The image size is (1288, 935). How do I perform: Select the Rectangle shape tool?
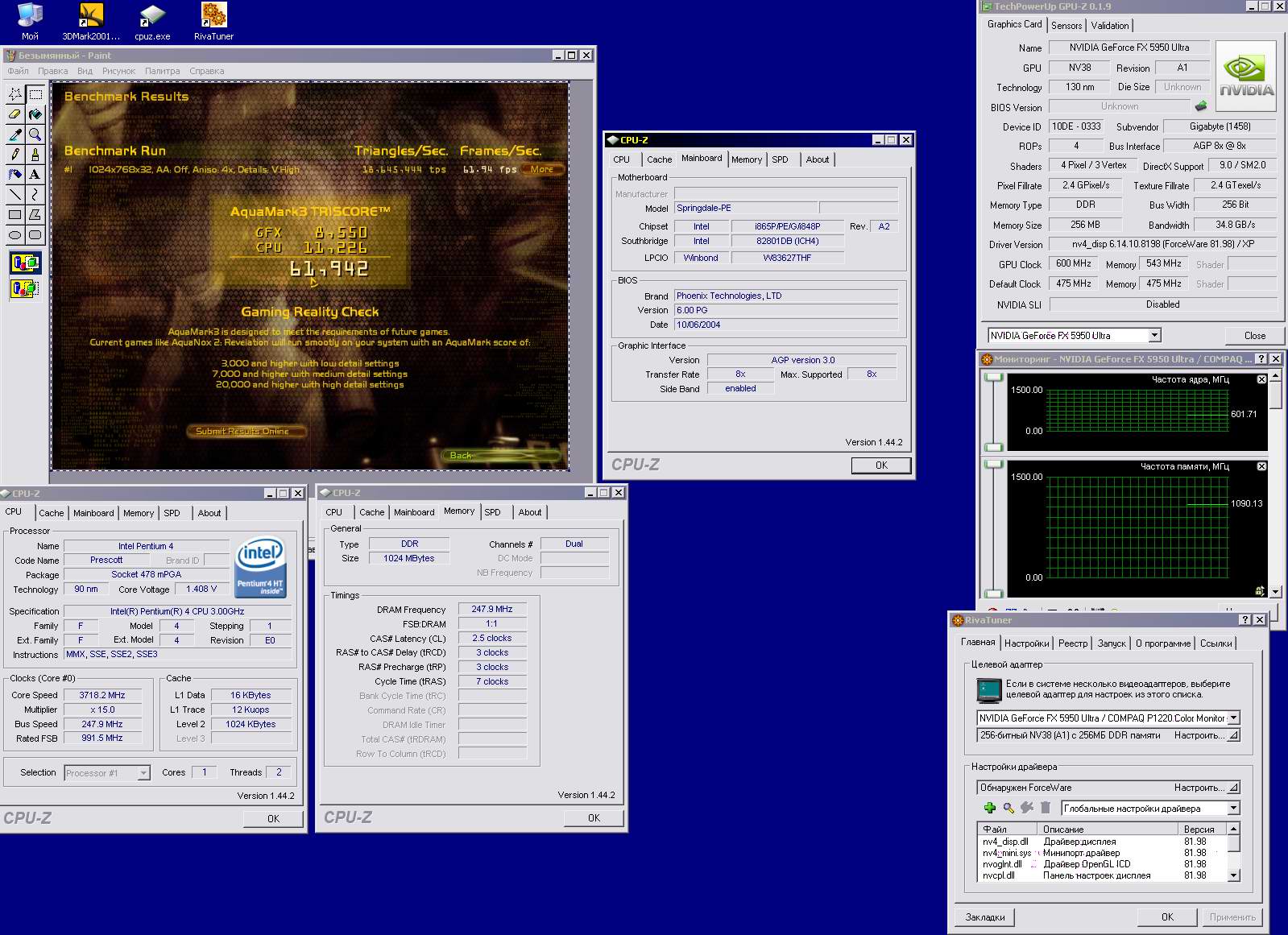(15, 214)
